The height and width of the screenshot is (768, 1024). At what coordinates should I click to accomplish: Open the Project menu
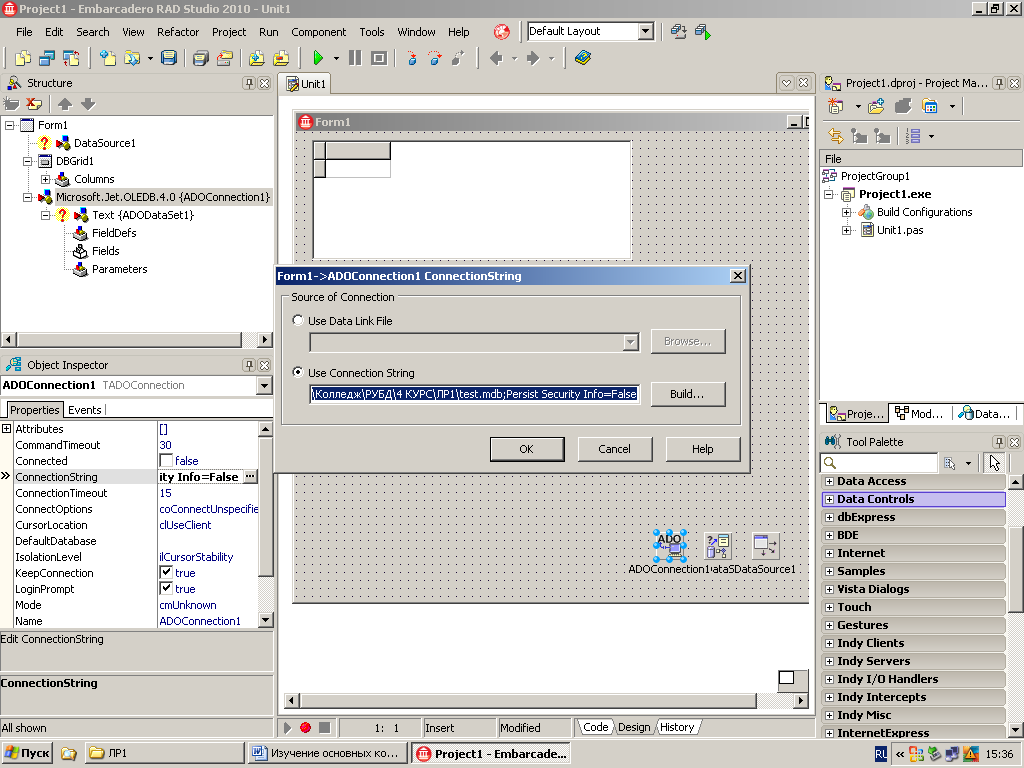[229, 32]
